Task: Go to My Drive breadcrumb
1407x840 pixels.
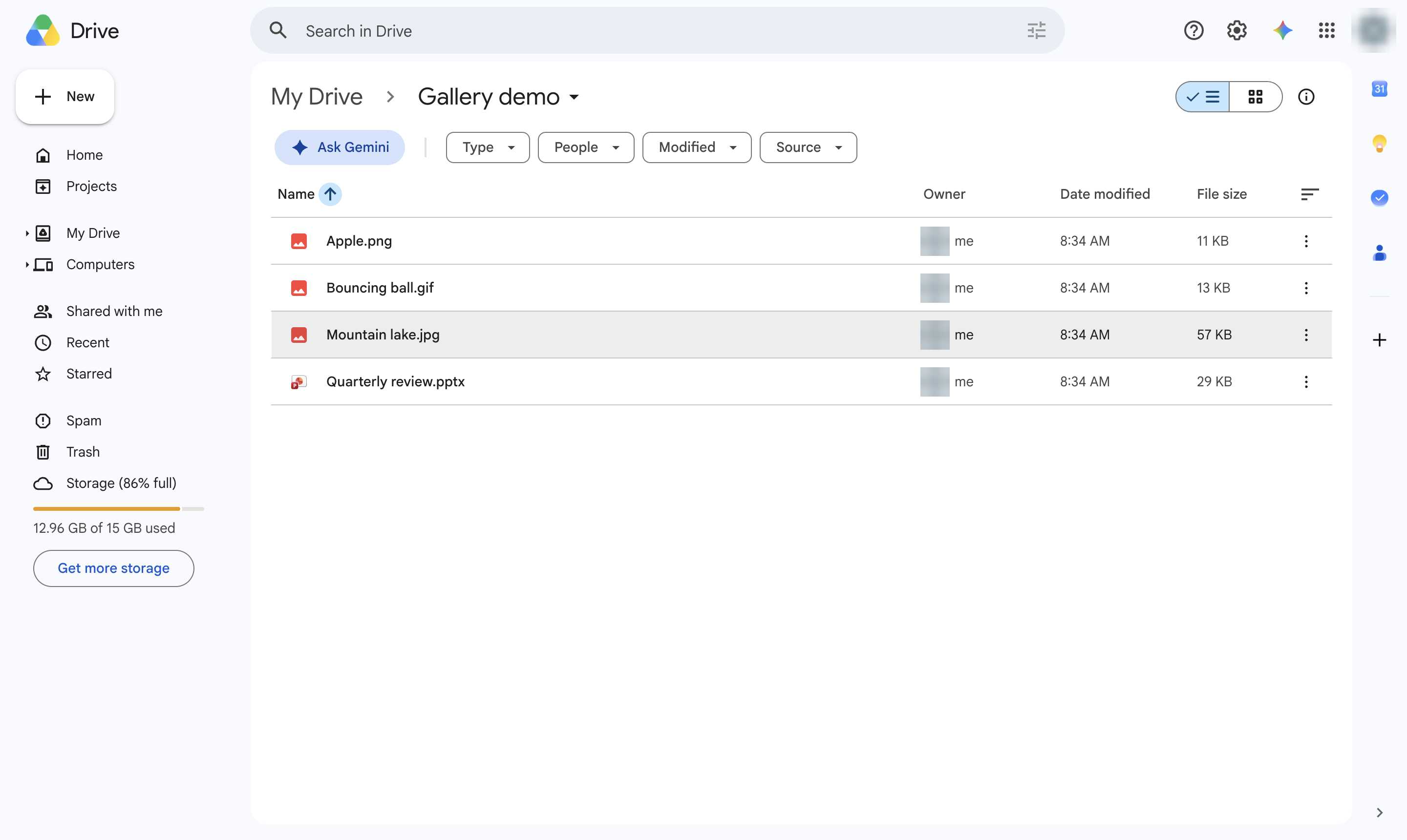Action: [317, 97]
